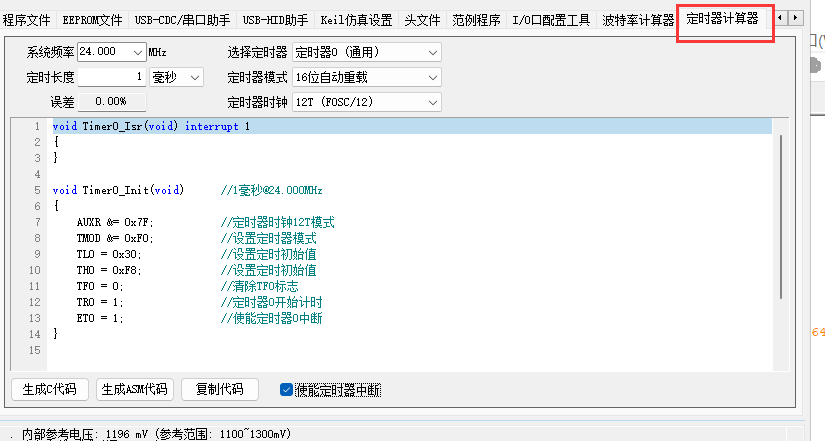Open the EEPROM文件 tab

pos(92,20)
